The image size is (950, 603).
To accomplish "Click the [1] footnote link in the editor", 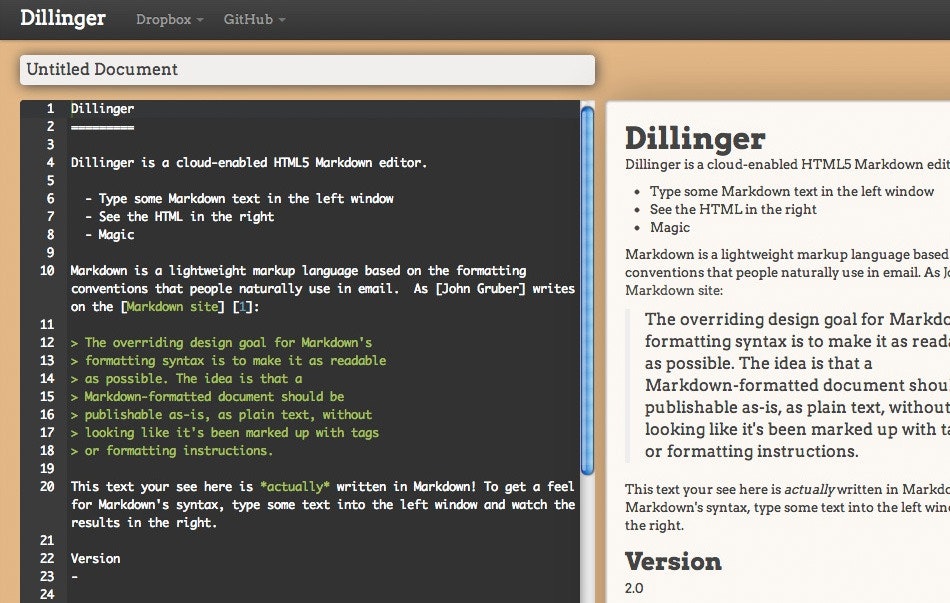I will click(x=245, y=307).
